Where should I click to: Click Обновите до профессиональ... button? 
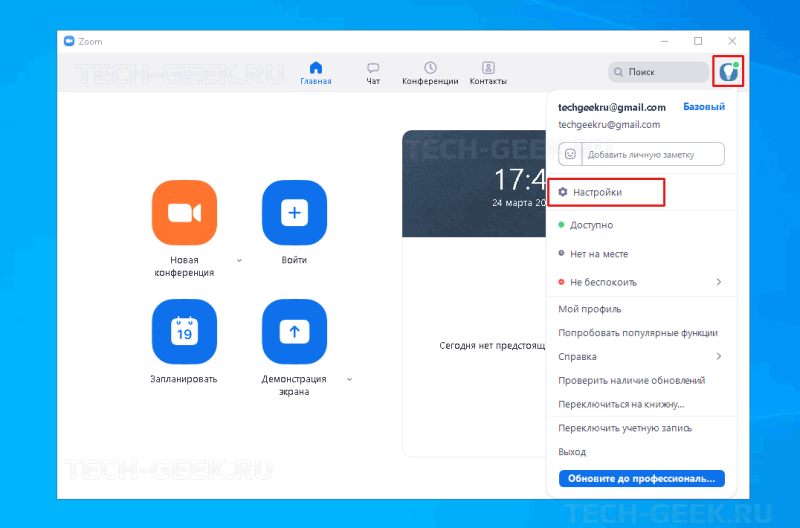pyautogui.click(x=641, y=479)
